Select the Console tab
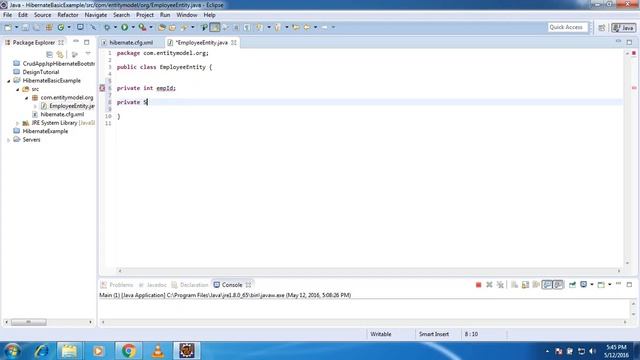The width and height of the screenshot is (640, 360). point(232,285)
